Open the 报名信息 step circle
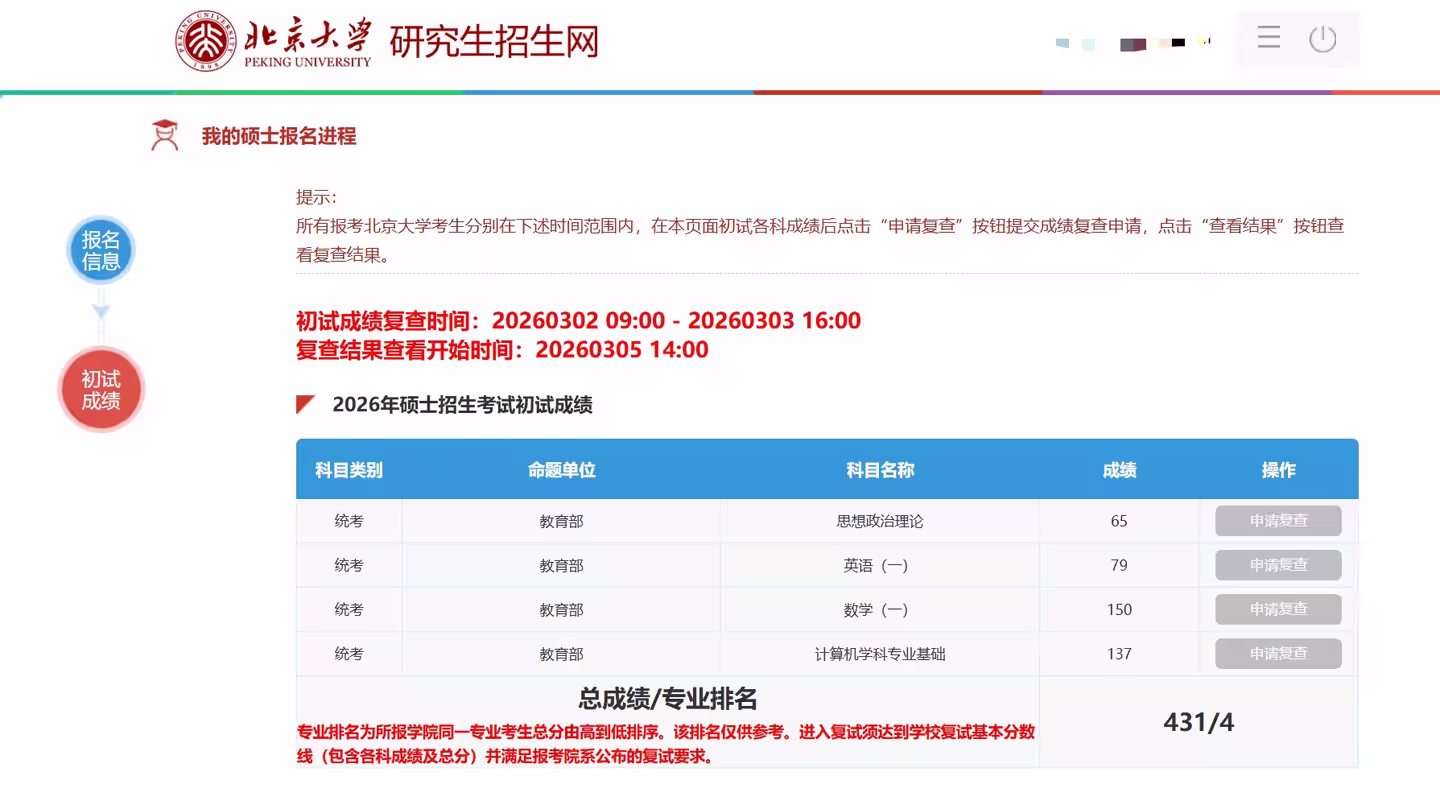This screenshot has width=1440, height=805. click(100, 250)
